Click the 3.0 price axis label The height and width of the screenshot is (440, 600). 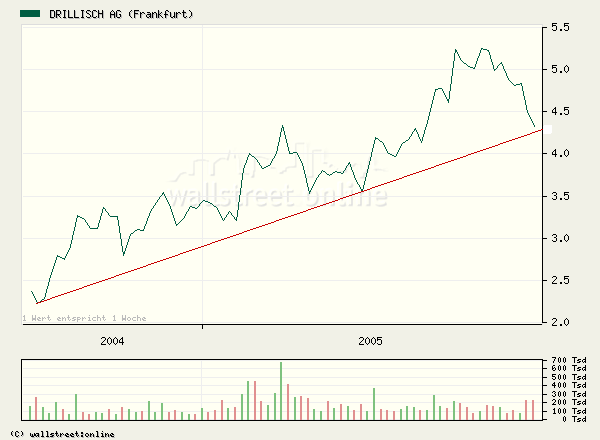tap(557, 239)
